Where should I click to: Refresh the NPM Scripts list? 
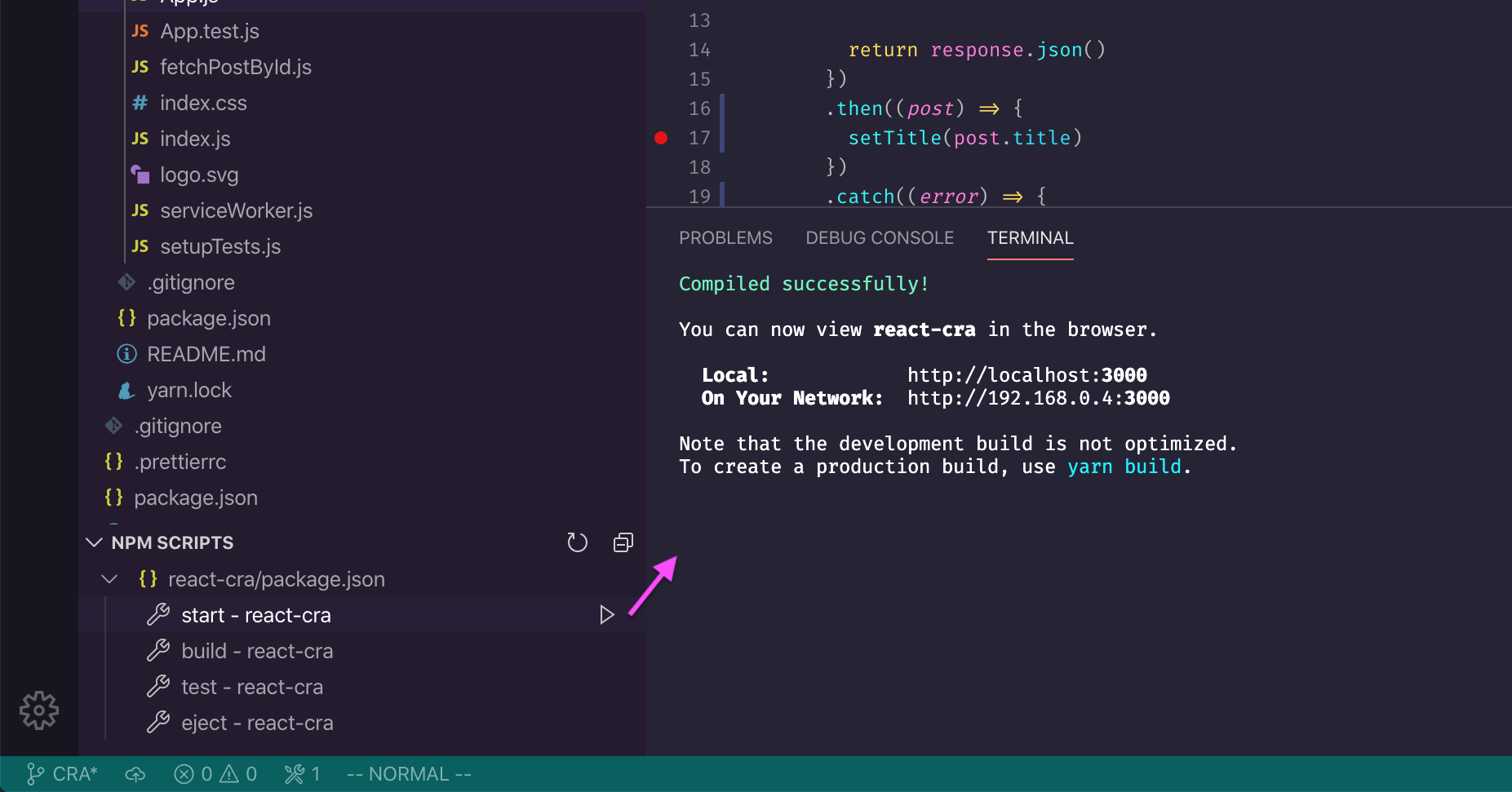[x=577, y=542]
